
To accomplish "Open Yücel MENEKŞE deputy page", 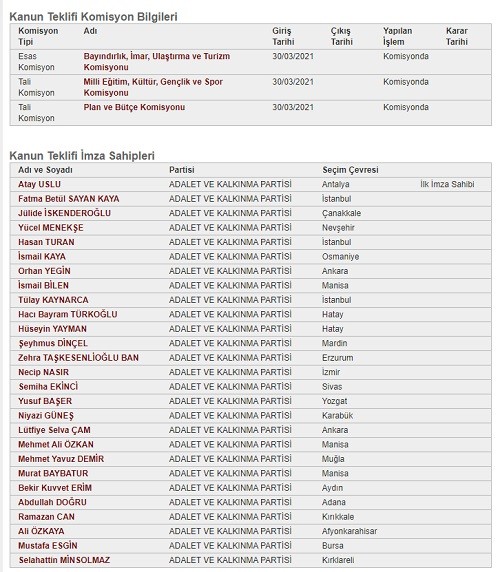I will point(51,228).
